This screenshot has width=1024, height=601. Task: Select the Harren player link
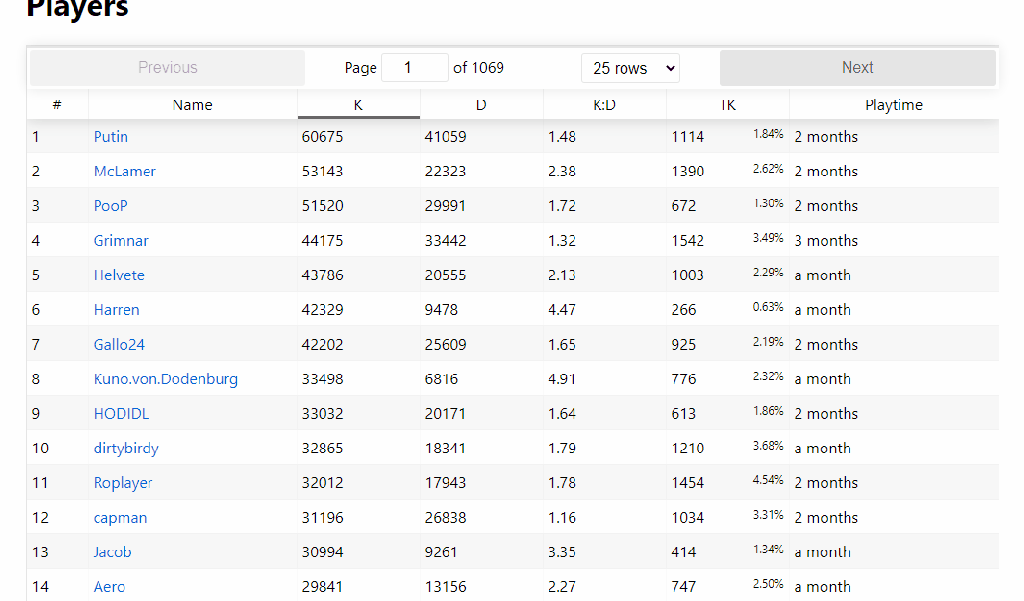tap(116, 310)
